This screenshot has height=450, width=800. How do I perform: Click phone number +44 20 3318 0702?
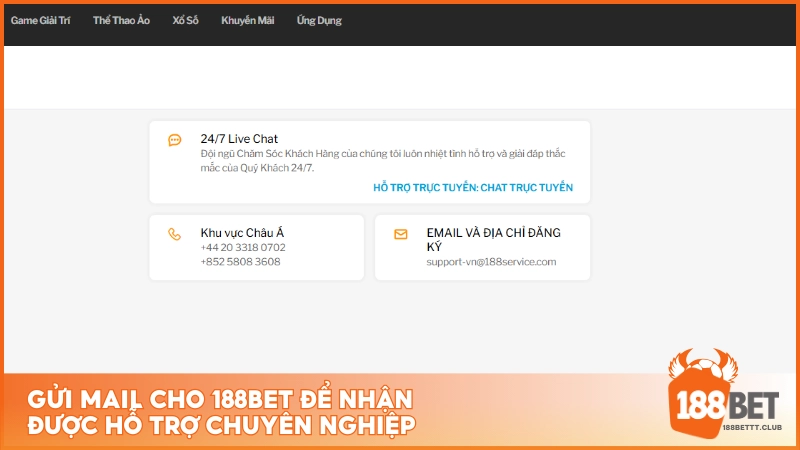(x=243, y=247)
